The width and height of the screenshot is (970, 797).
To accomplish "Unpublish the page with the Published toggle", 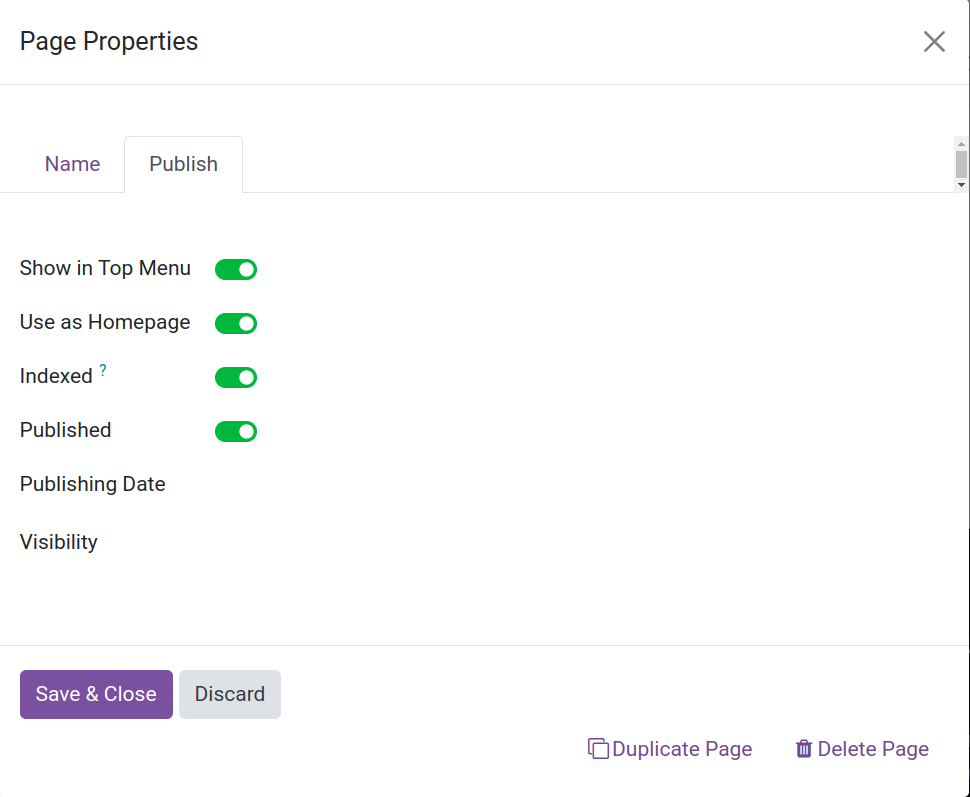I will (x=236, y=431).
